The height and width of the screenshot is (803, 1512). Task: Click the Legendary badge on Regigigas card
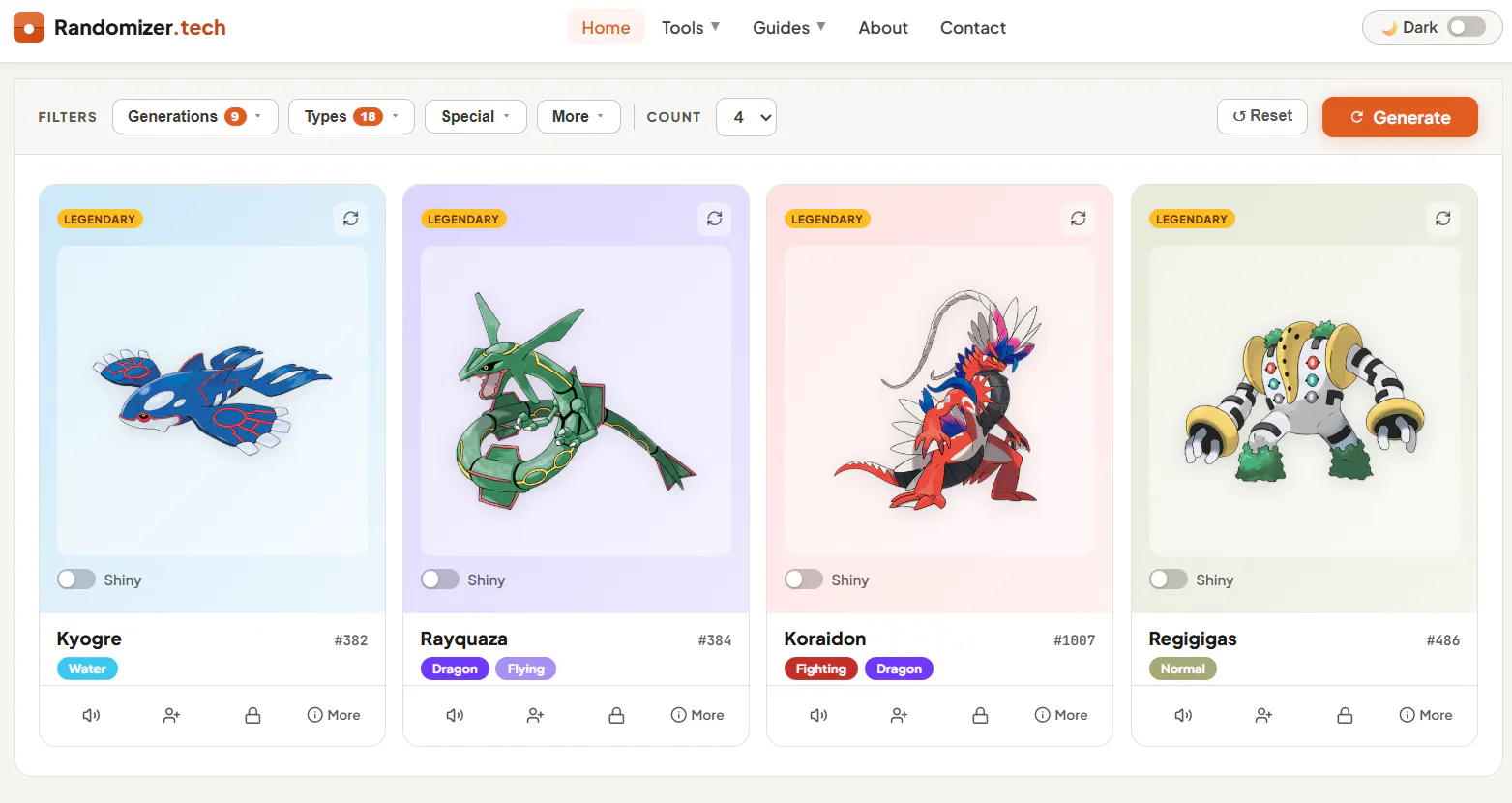(x=1192, y=219)
